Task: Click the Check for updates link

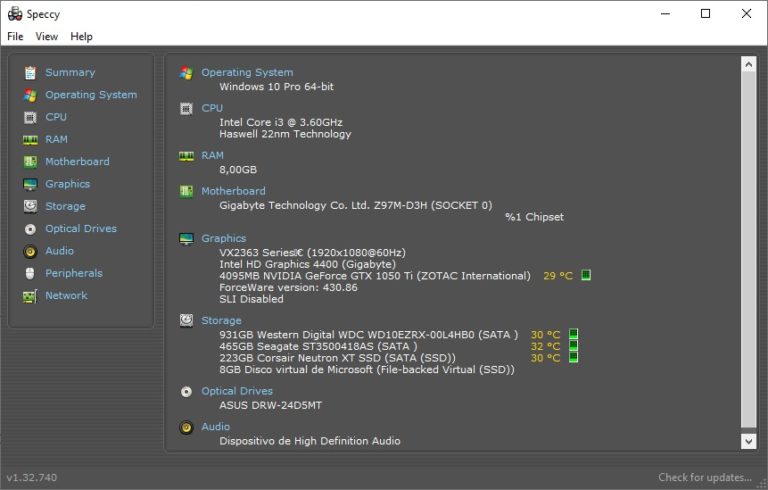Action: [x=704, y=478]
